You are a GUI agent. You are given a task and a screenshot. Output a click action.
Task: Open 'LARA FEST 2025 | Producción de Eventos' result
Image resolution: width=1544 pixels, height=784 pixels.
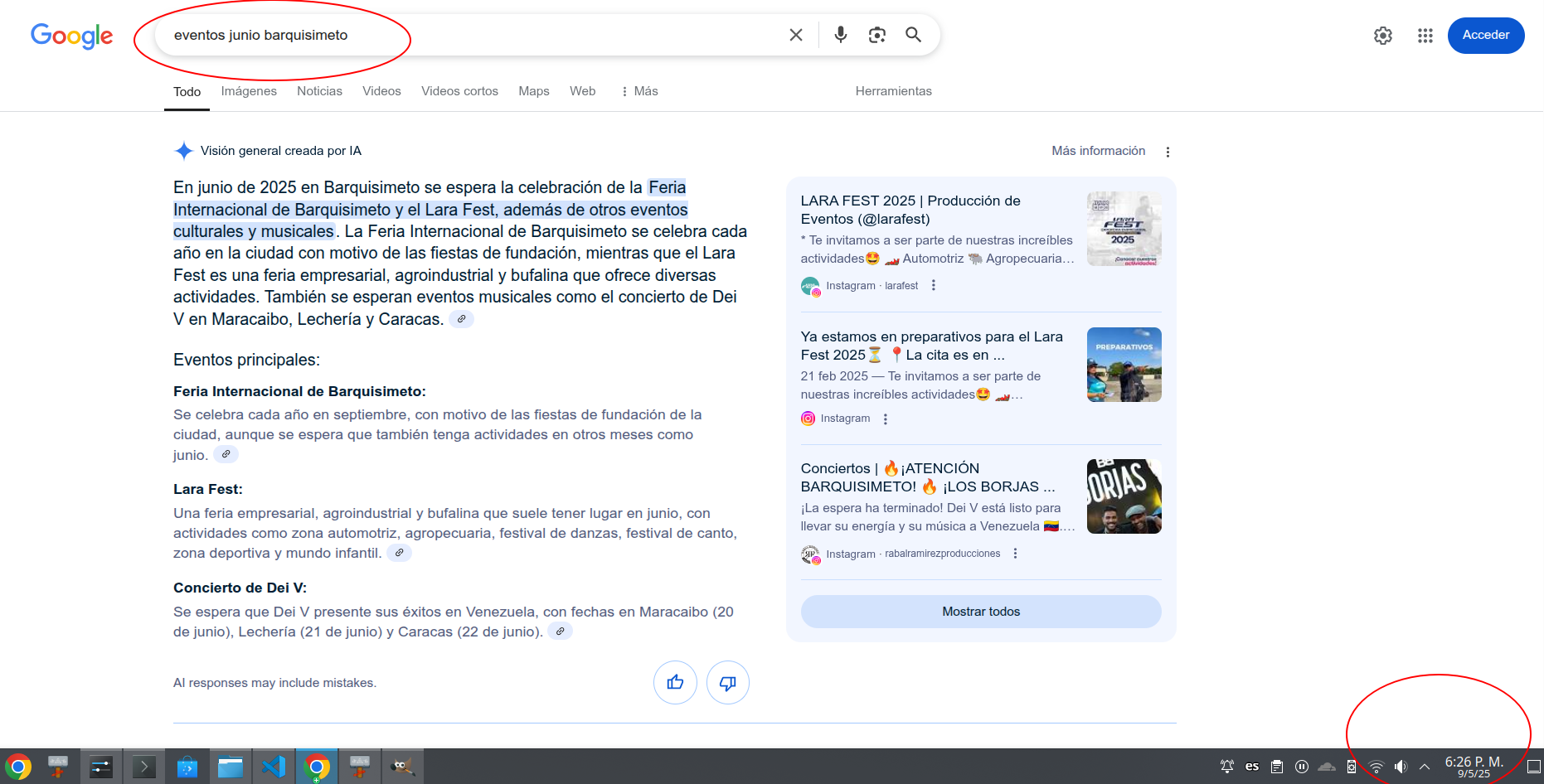click(x=910, y=210)
